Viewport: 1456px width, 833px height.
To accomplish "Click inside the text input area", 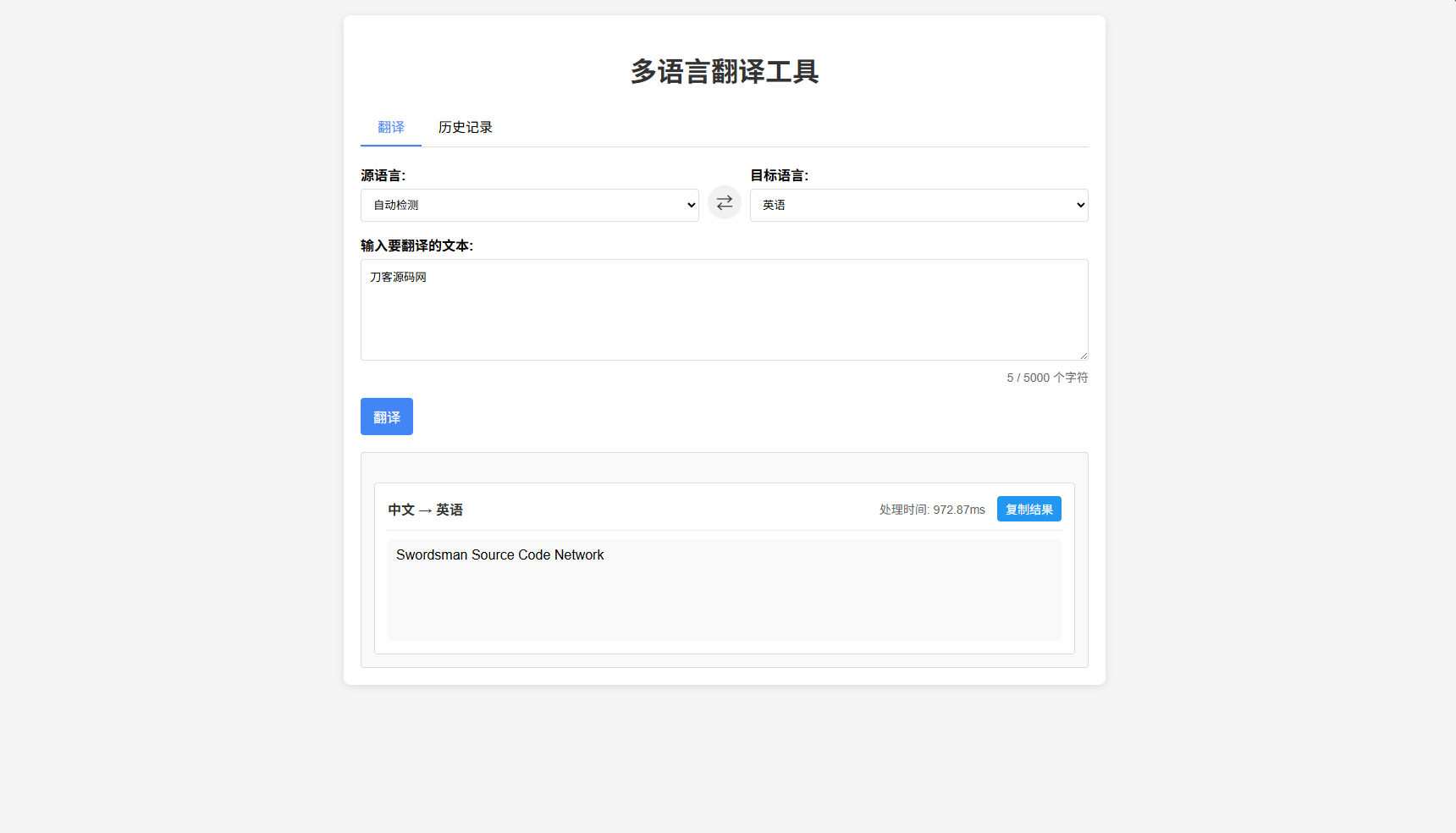I will pos(724,310).
